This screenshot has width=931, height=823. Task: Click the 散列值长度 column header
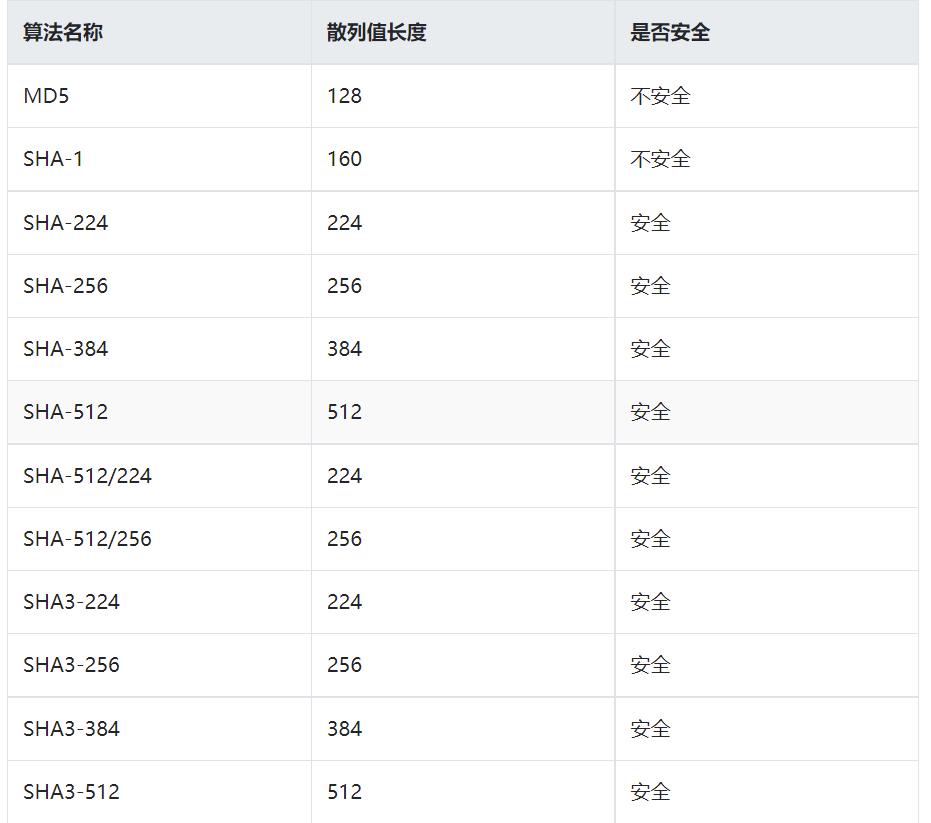[376, 32]
